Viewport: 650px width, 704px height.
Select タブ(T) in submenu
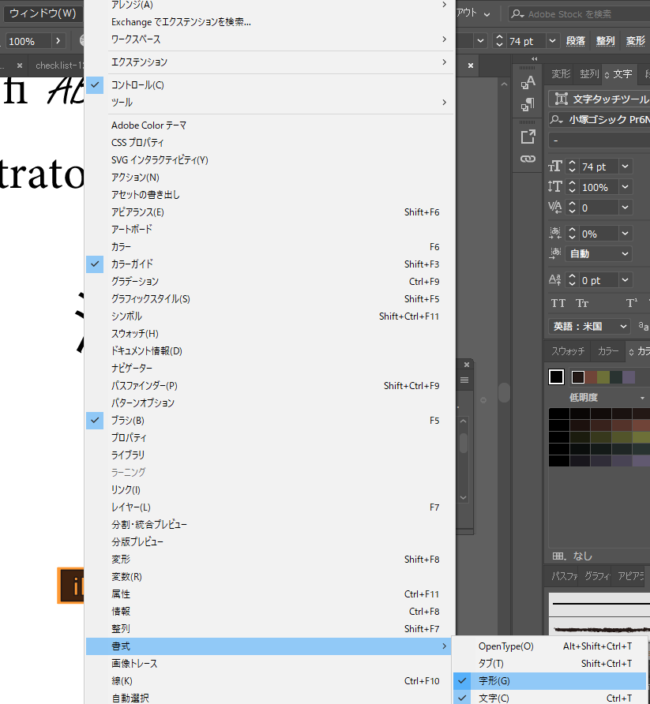[549, 663]
